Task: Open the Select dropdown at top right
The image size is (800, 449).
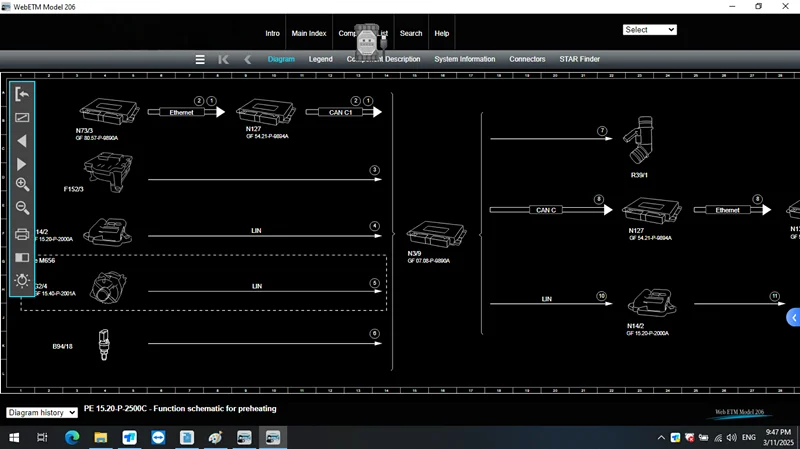Action: pyautogui.click(x=650, y=30)
